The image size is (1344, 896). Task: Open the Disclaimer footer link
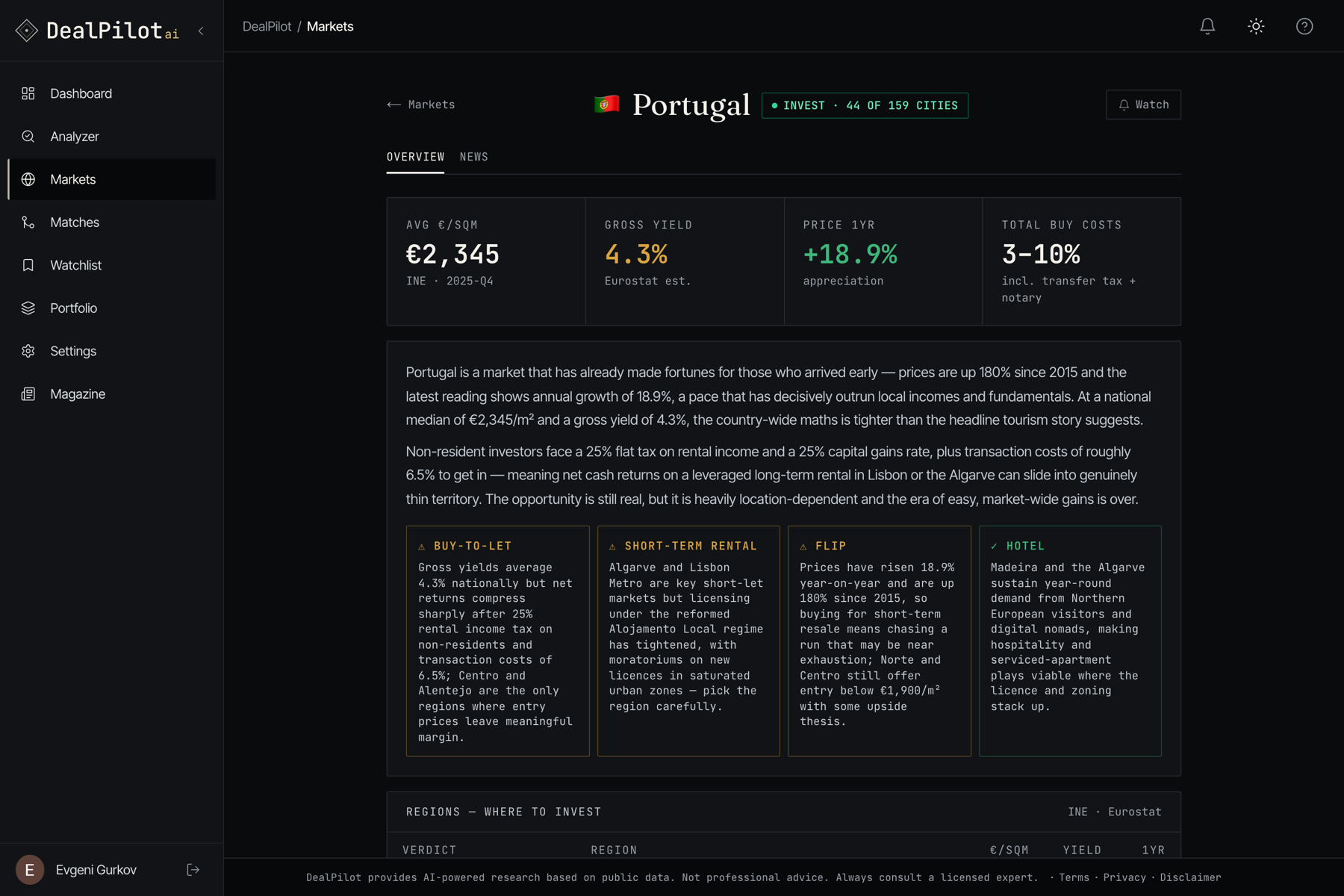coord(1191,877)
